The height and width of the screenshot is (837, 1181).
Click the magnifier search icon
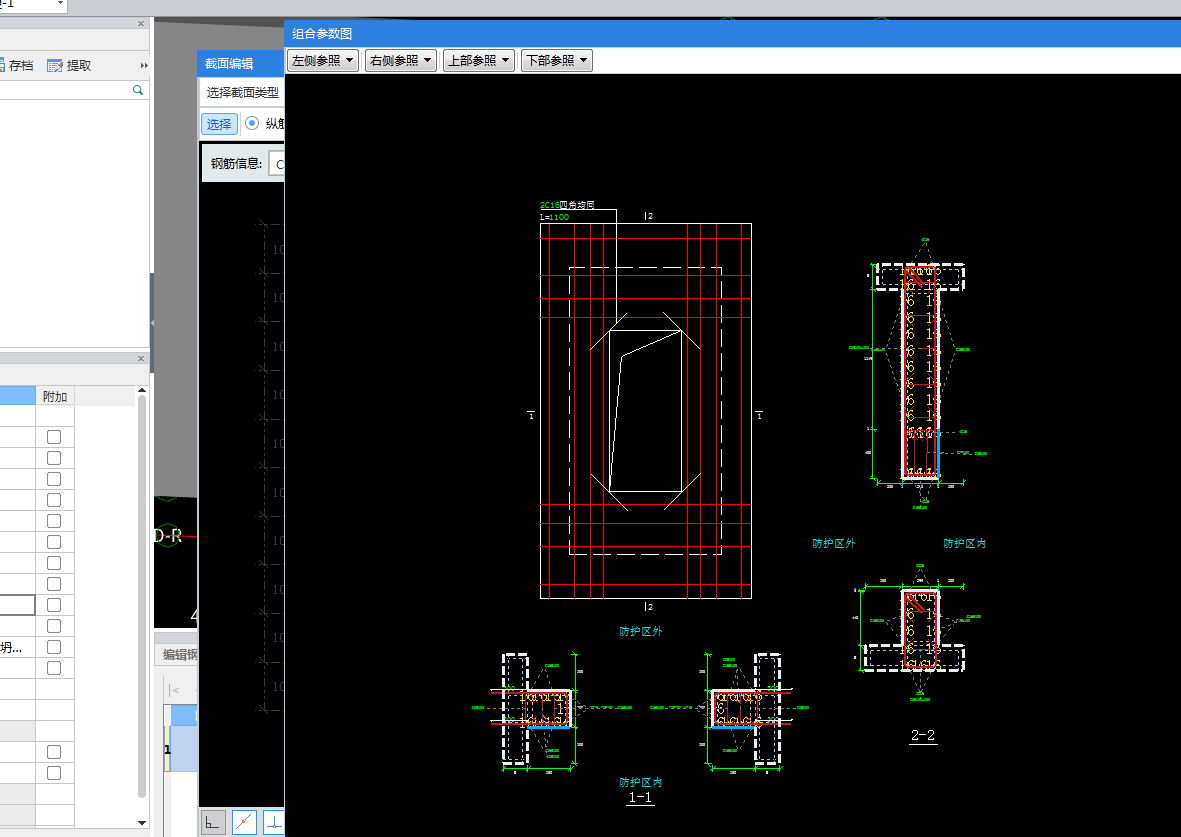point(138,90)
